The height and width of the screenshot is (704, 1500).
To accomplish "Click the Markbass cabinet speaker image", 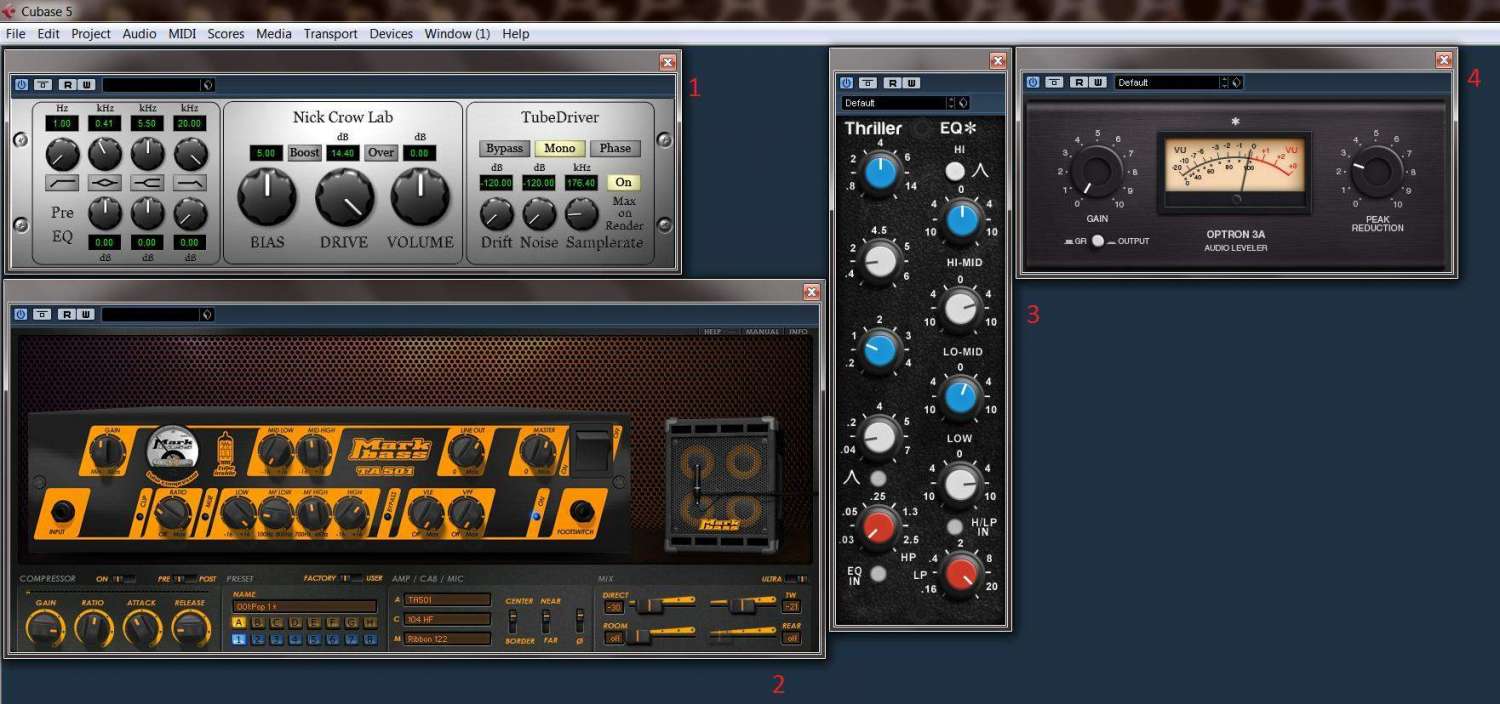I will tap(722, 484).
